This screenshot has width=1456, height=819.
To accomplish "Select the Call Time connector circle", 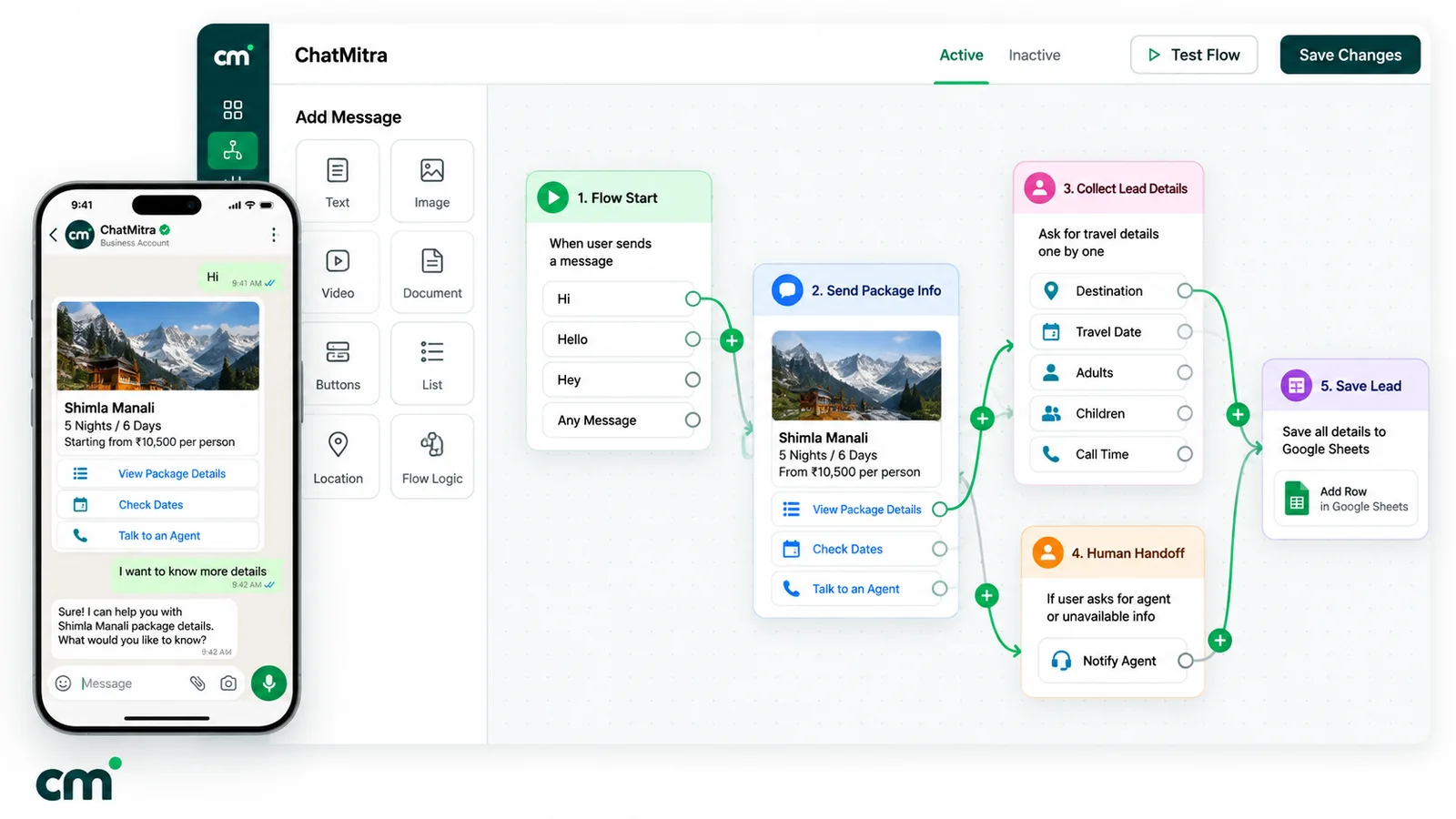I will (1184, 453).
